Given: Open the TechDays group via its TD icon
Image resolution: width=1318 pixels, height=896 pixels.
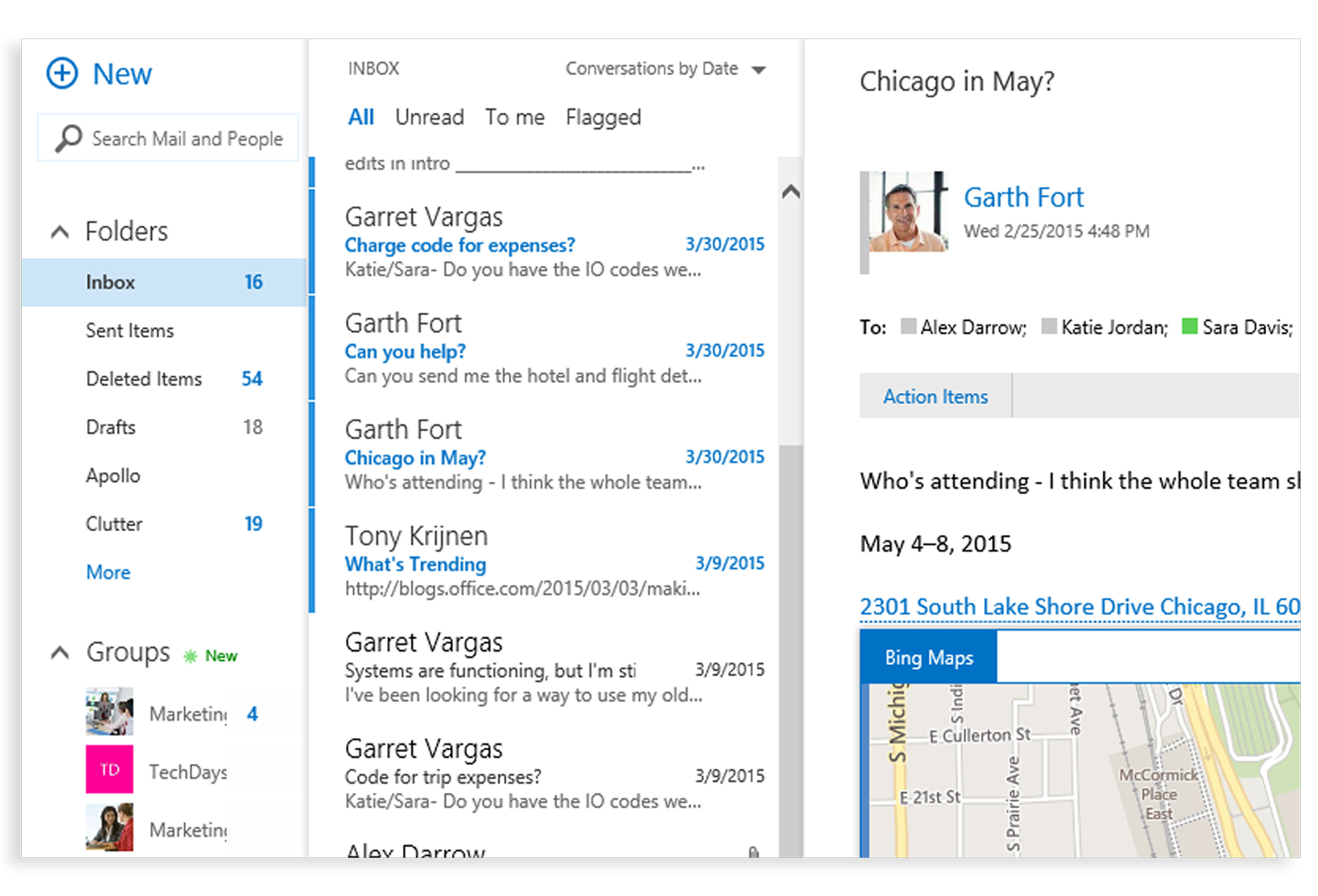Looking at the screenshot, I should pyautogui.click(x=109, y=770).
